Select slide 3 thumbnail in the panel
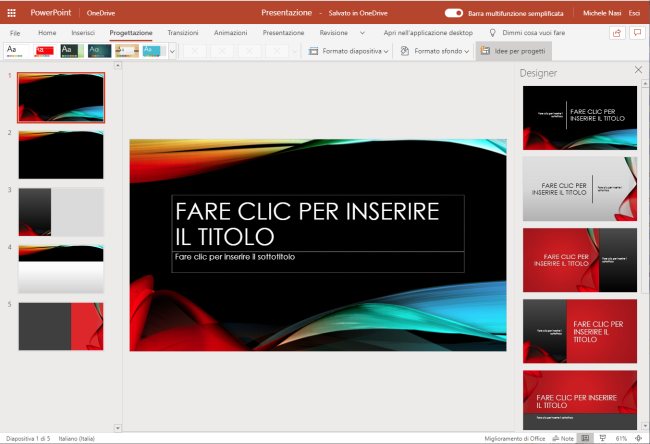The height and width of the screenshot is (444, 650). pyautogui.click(x=60, y=211)
